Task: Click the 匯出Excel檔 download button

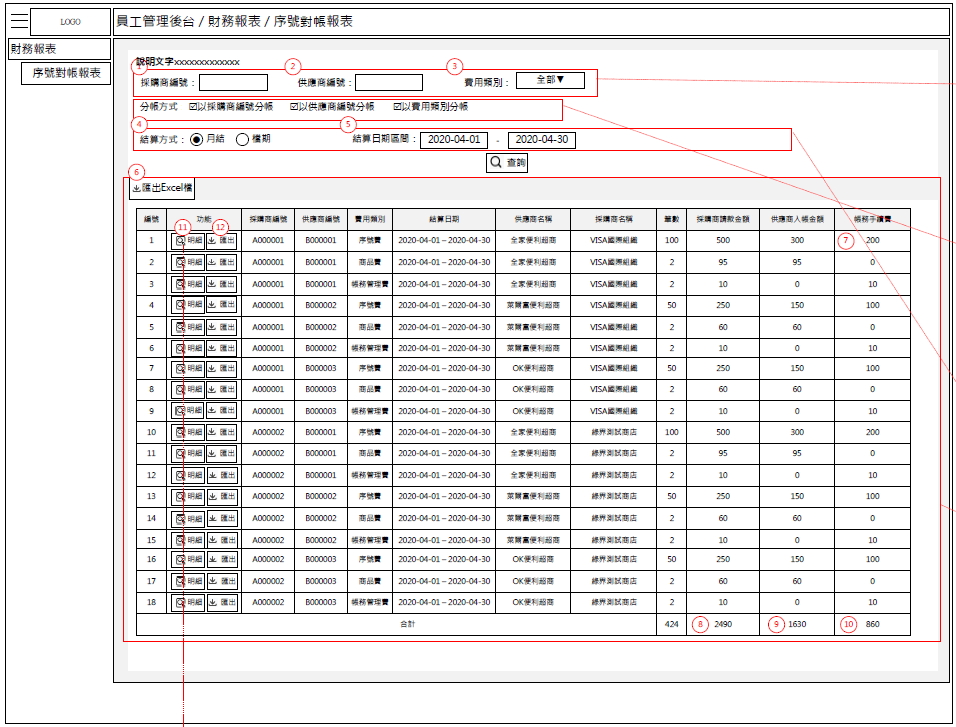Action: click(x=162, y=188)
